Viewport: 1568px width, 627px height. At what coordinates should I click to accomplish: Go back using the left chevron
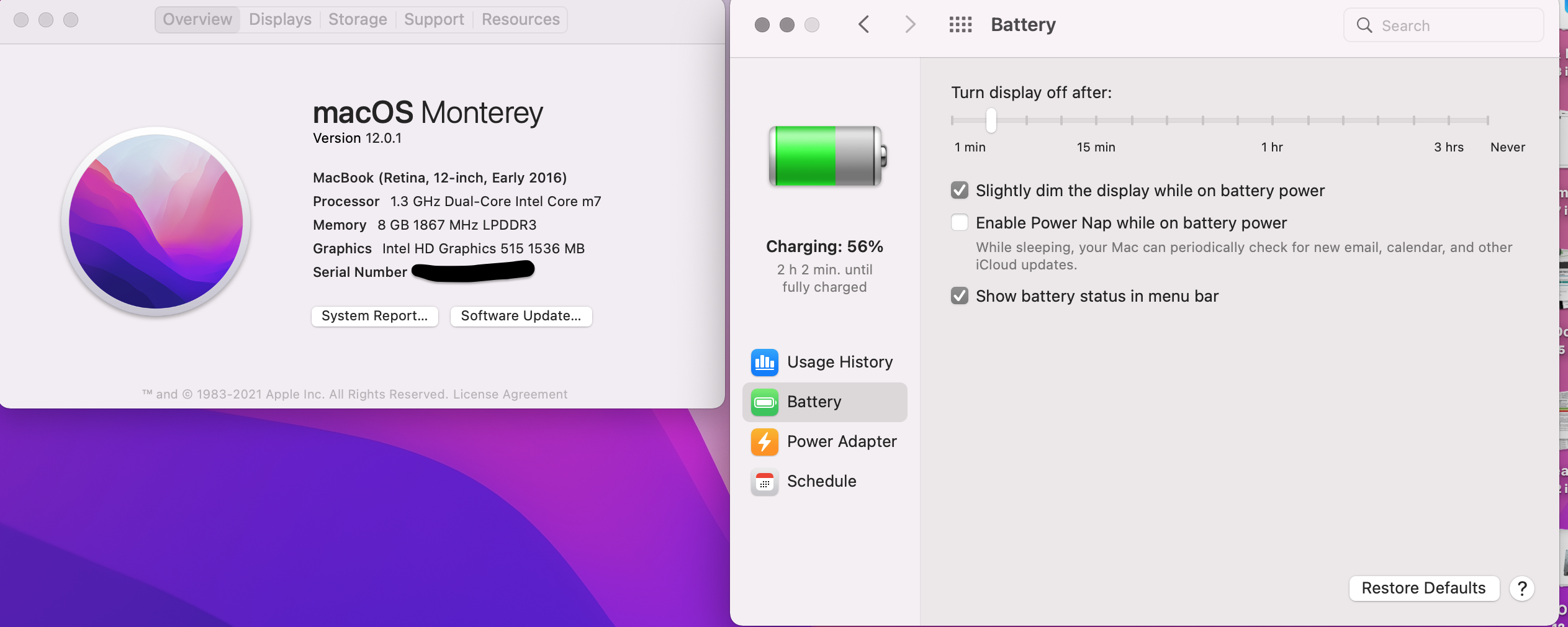tap(863, 25)
